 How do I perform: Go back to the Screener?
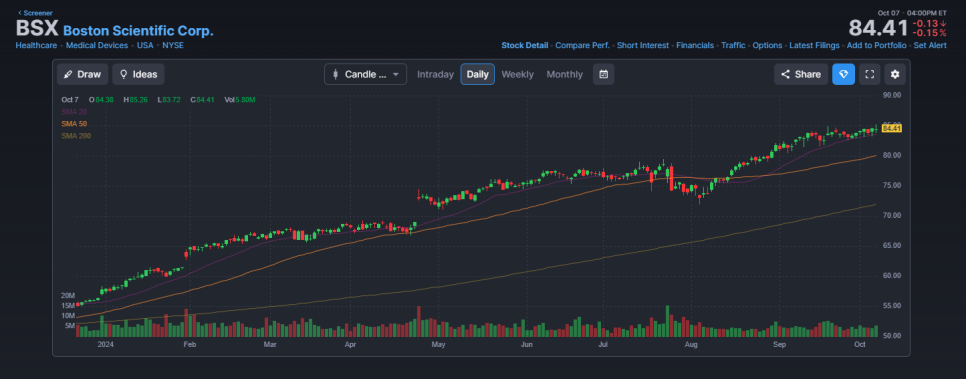click(35, 13)
